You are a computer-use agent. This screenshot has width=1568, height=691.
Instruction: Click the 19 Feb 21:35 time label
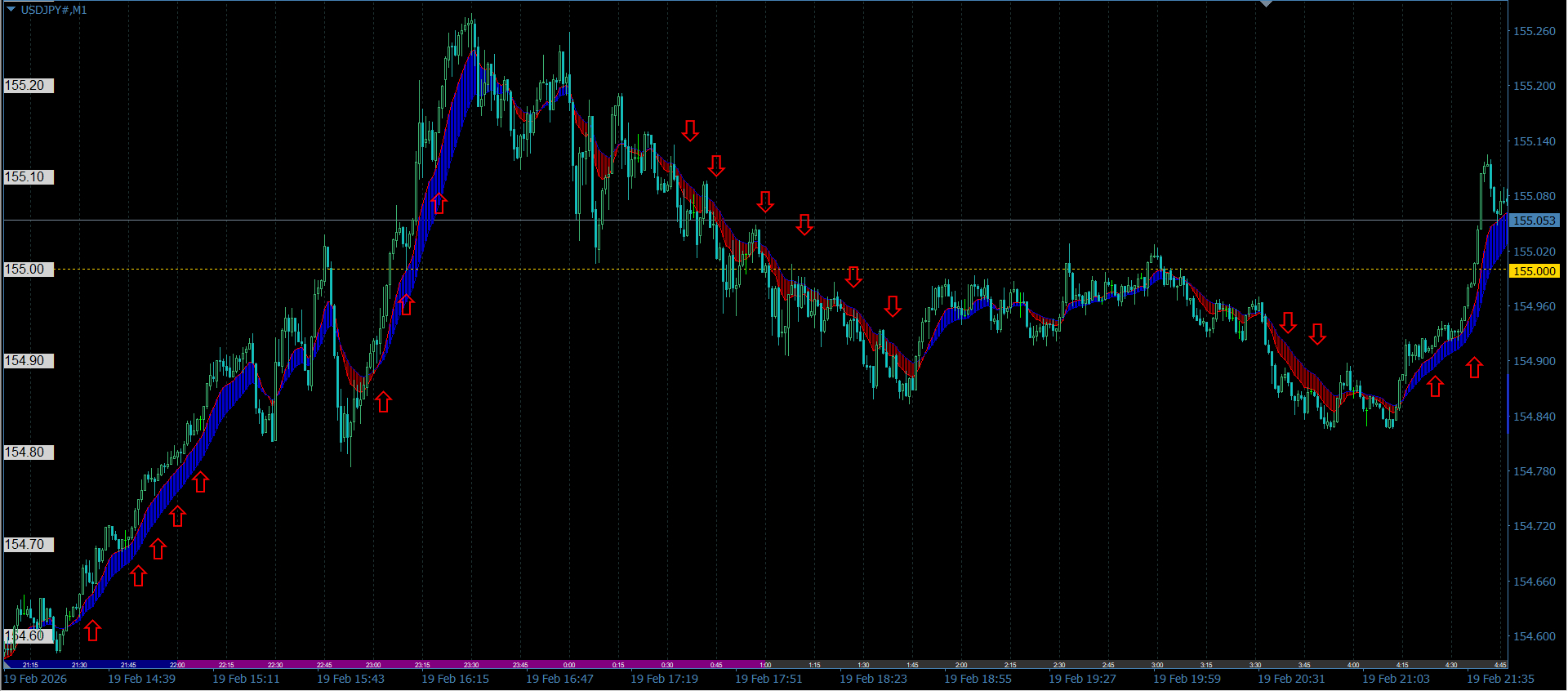tap(1501, 679)
